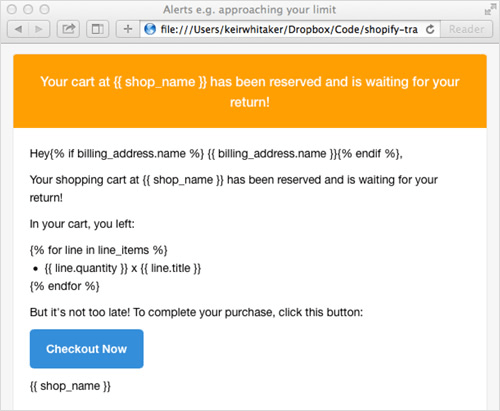The height and width of the screenshot is (411, 500).
Task: Minimize the window with the middle traffic light
Action: (28, 9)
